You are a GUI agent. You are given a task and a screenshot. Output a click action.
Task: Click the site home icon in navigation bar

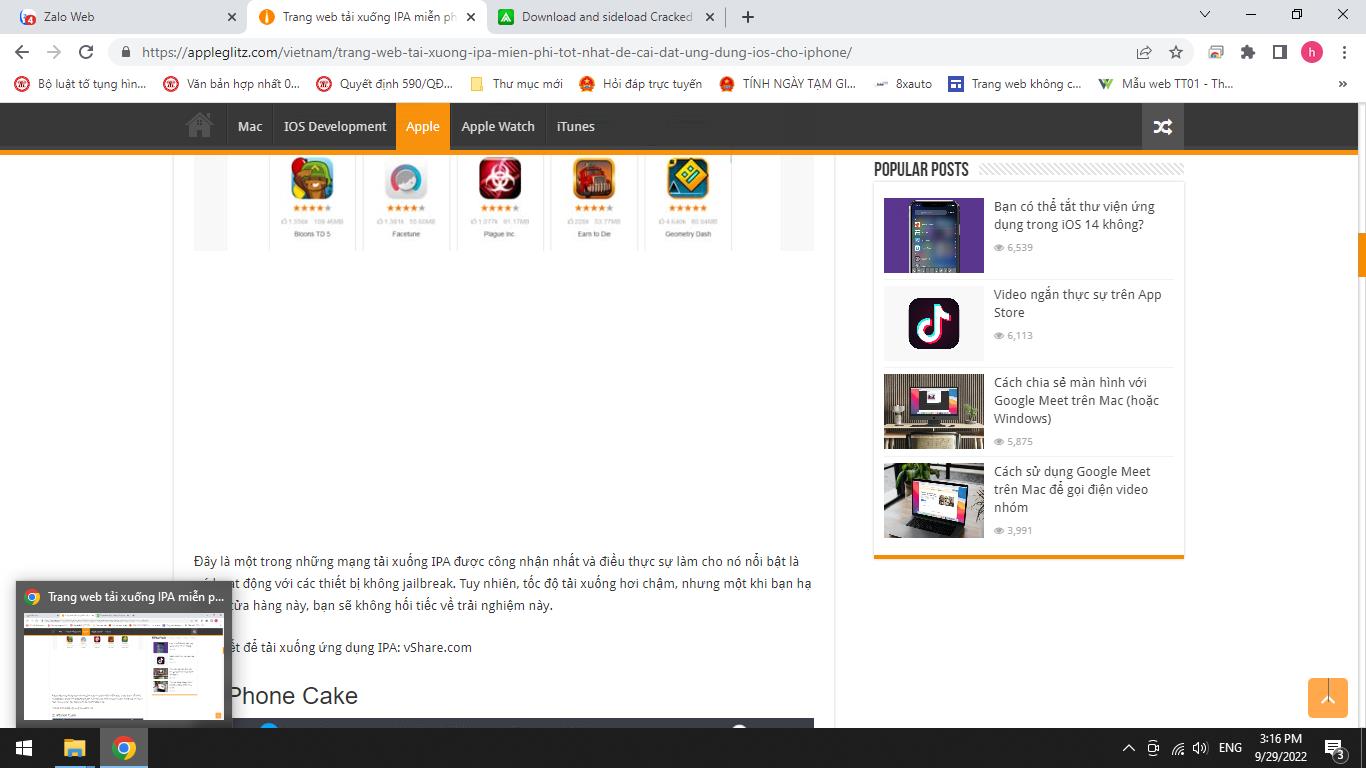[x=200, y=126]
